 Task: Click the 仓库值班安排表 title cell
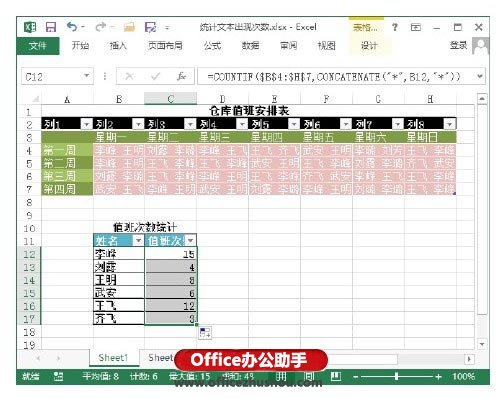click(249, 111)
